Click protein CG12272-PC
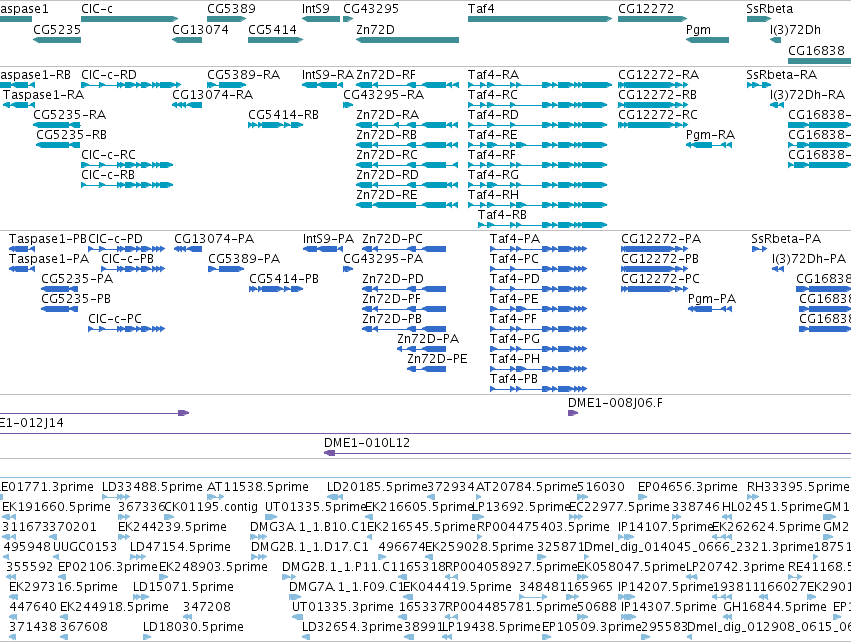The image size is (851, 642). coord(655,289)
